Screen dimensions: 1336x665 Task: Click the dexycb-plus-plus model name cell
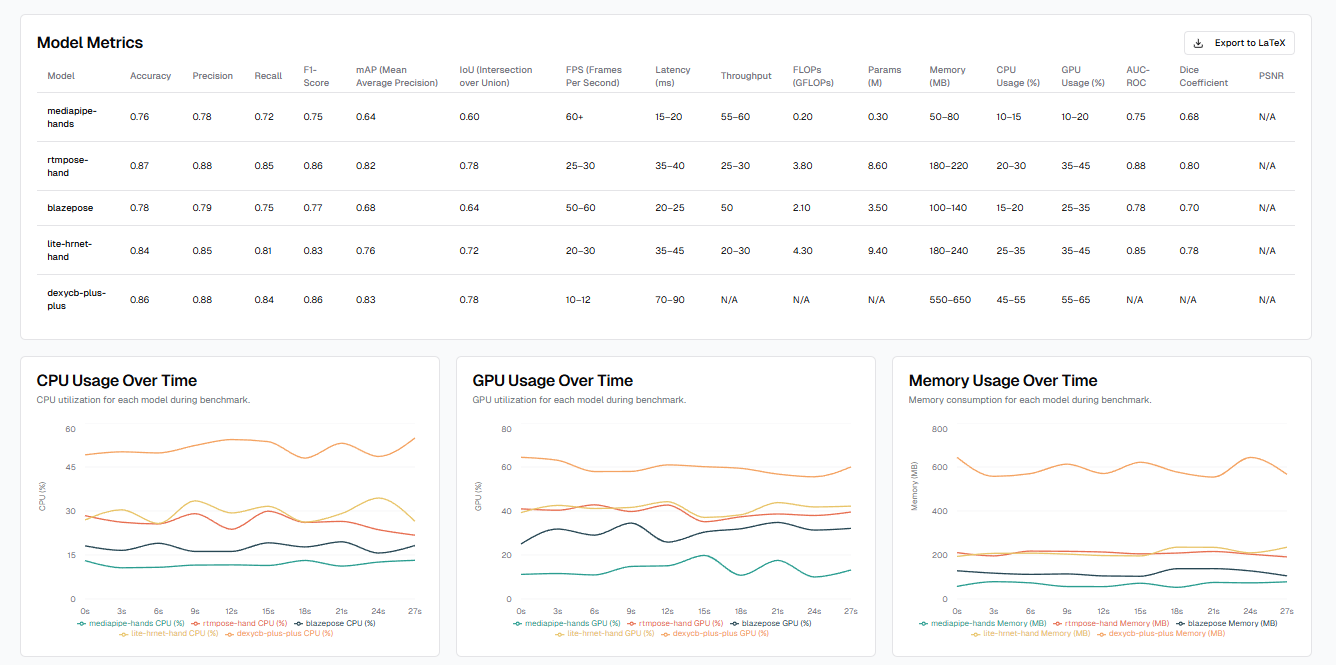(x=76, y=299)
